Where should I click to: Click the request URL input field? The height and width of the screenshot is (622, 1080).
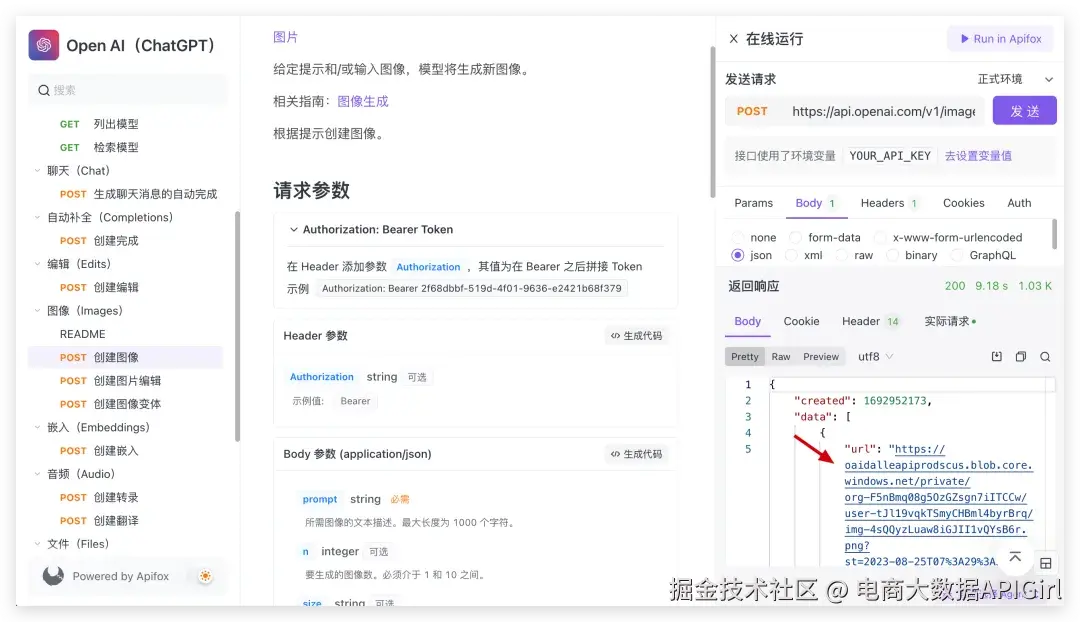pyautogui.click(x=885, y=112)
